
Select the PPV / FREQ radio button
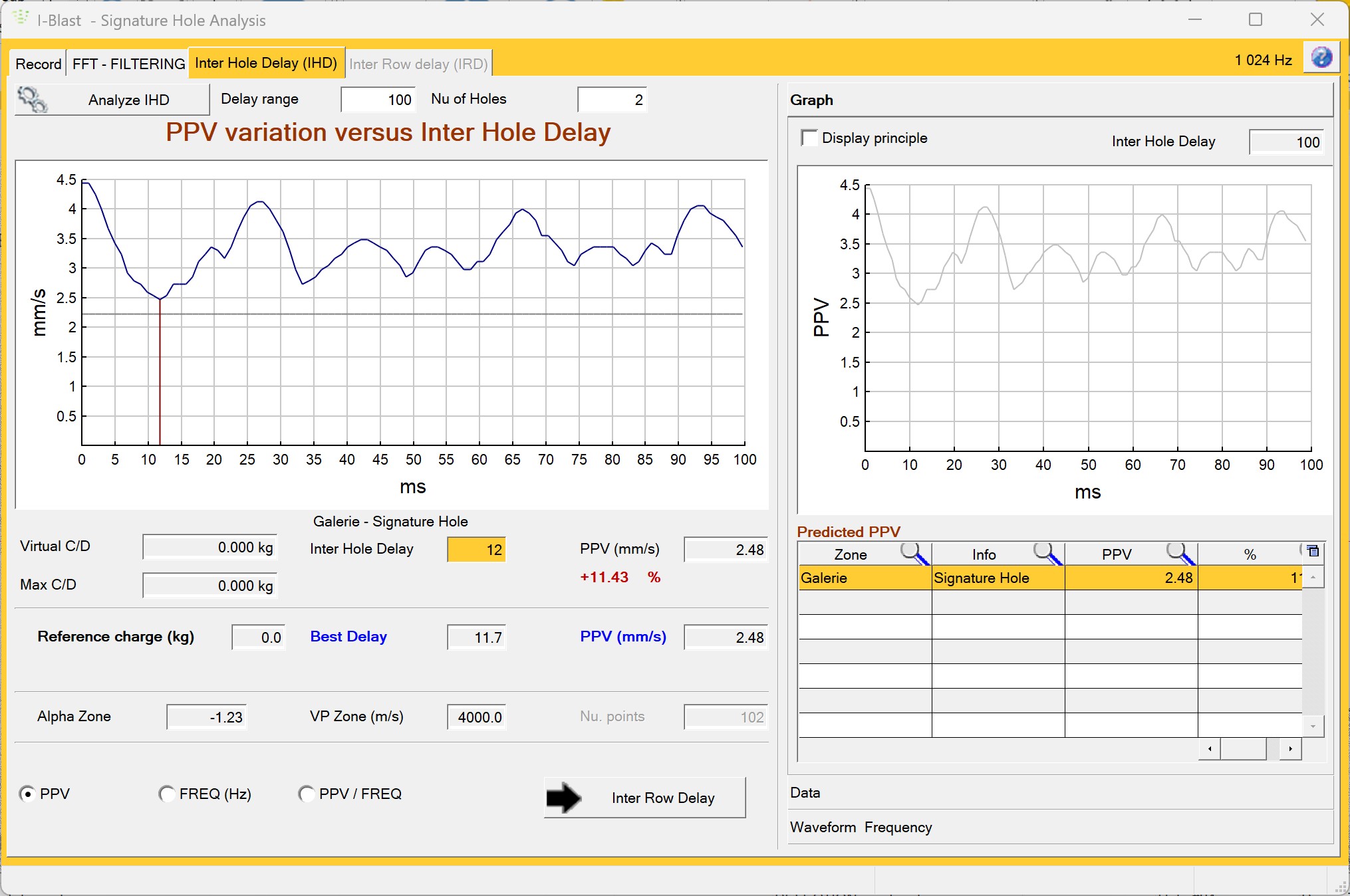(x=307, y=794)
